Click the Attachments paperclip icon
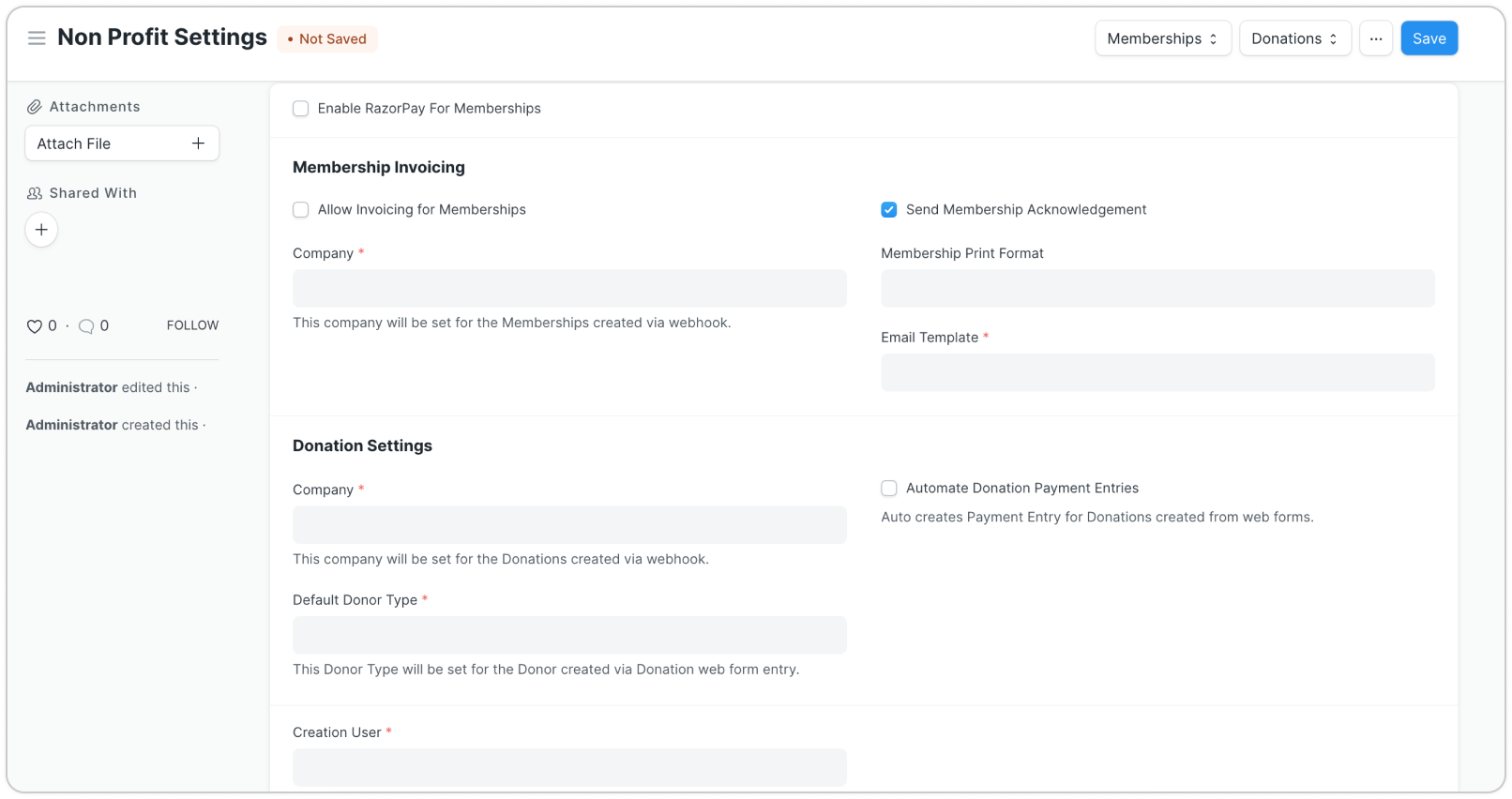 coord(34,107)
